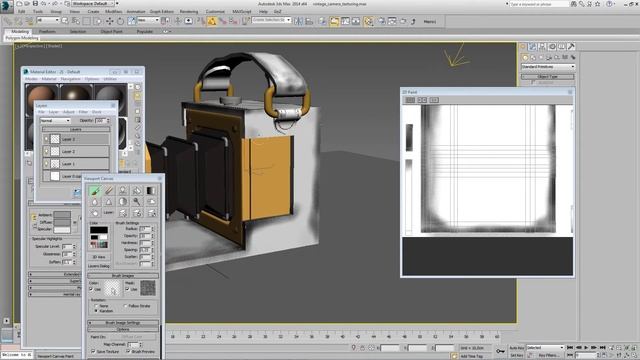Select the Contrast tool in Viewport Canvas
Screen dimensions: 640x360
point(122,202)
